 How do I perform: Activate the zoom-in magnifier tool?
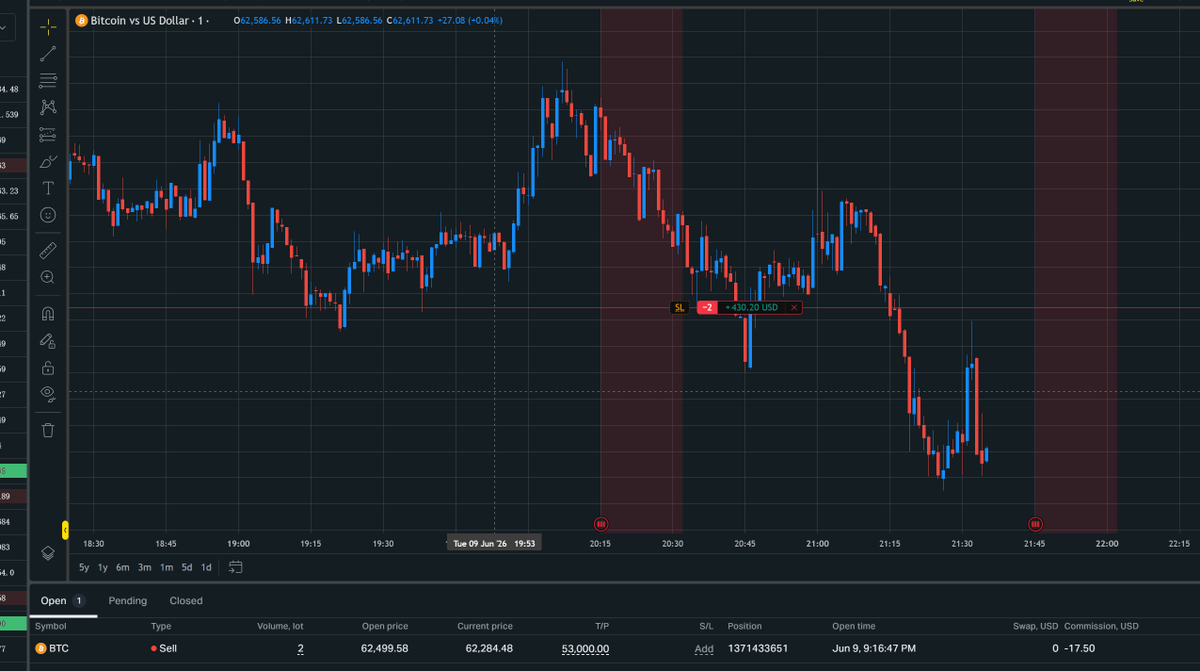point(48,277)
